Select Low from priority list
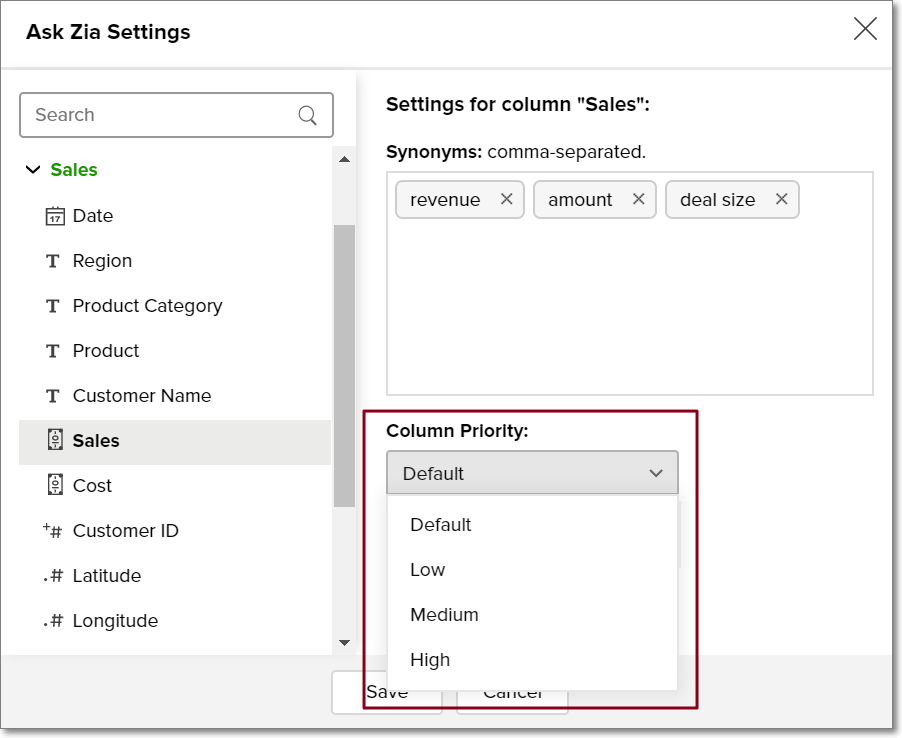902x738 pixels. (x=427, y=570)
